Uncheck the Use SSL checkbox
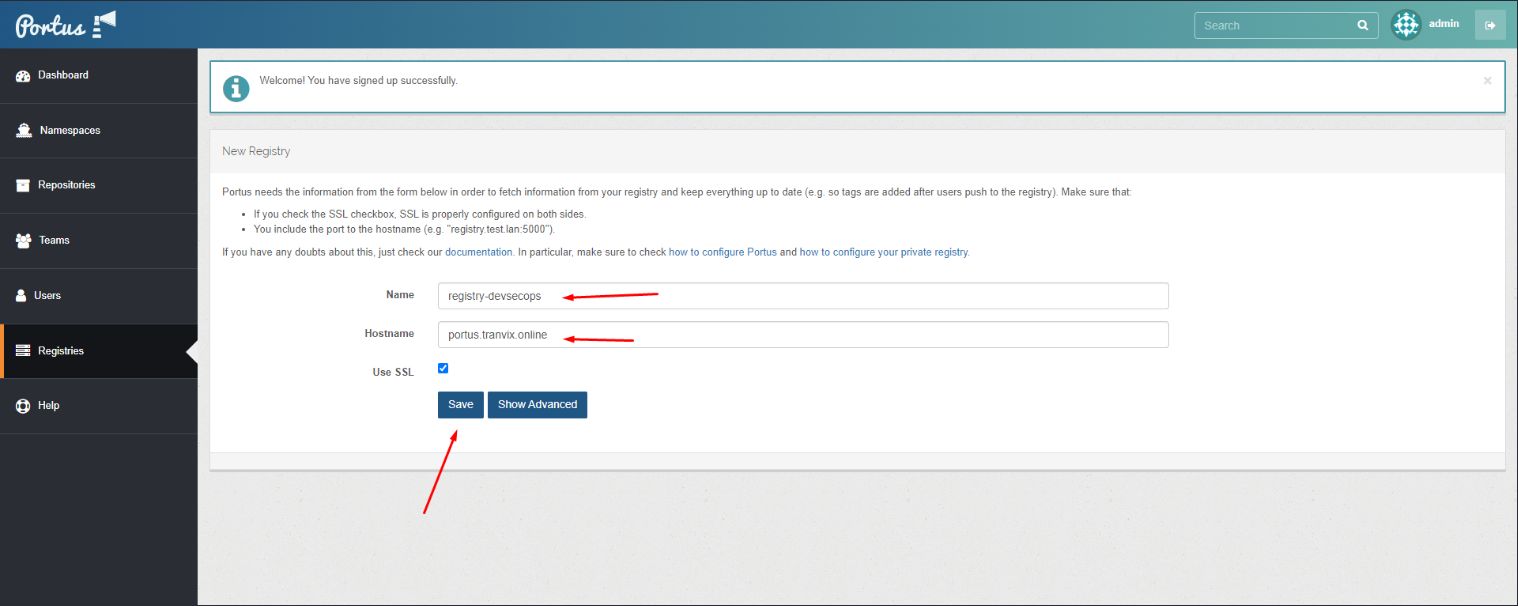Viewport: 1518px width, 606px height. pyautogui.click(x=443, y=368)
